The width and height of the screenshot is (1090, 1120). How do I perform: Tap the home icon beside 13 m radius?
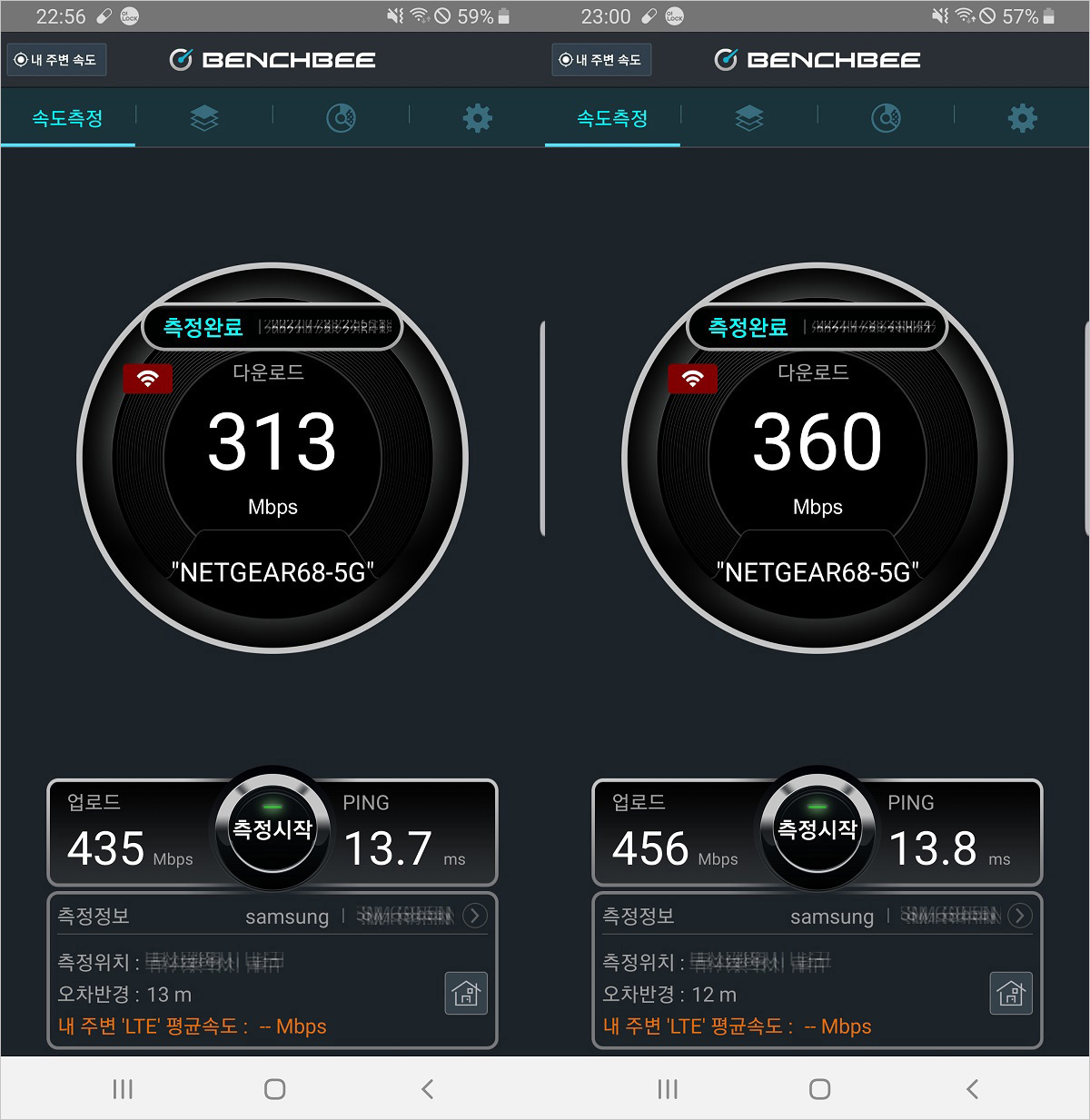coord(466,993)
